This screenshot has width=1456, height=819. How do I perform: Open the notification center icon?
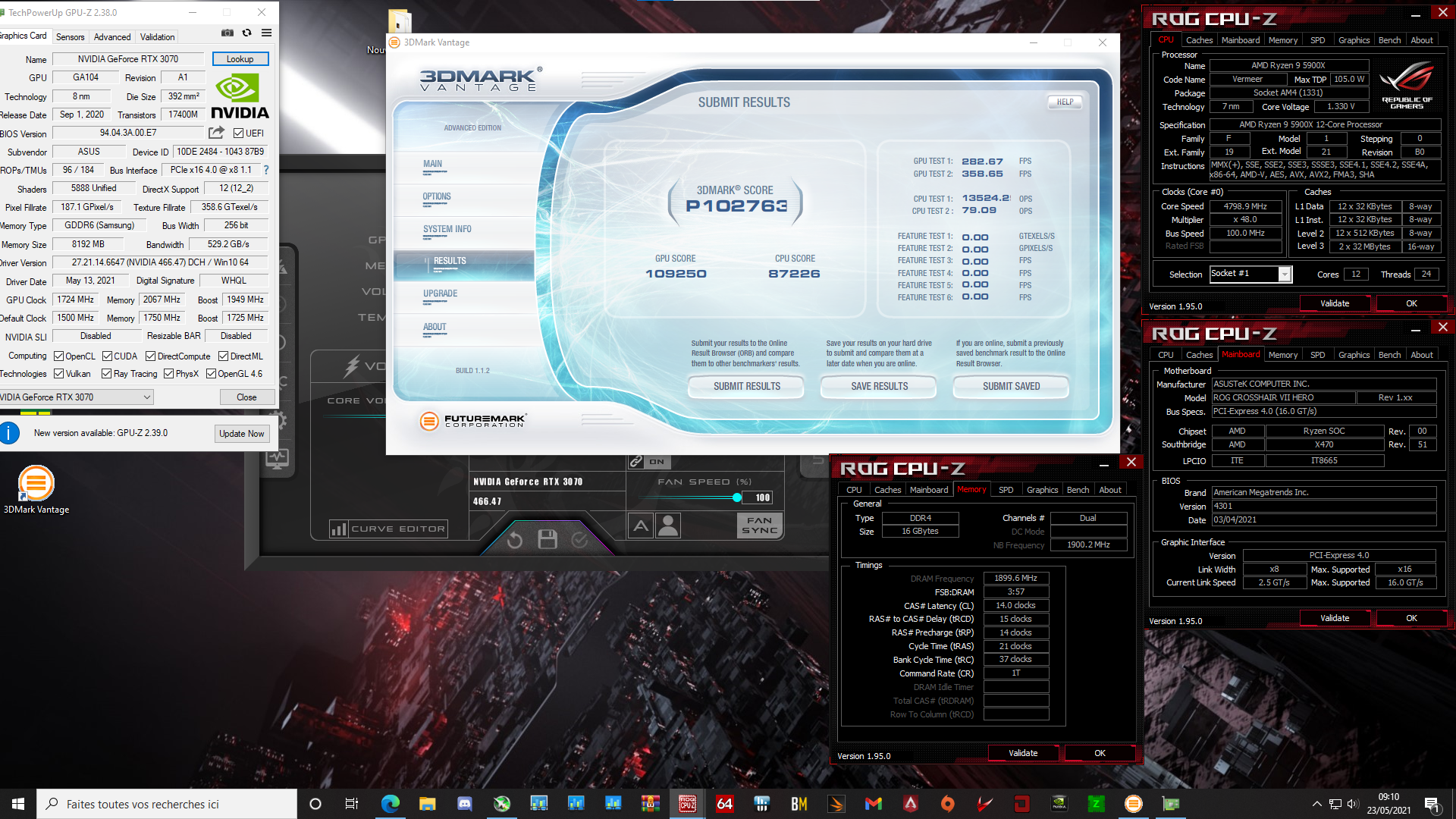[x=1432, y=804]
